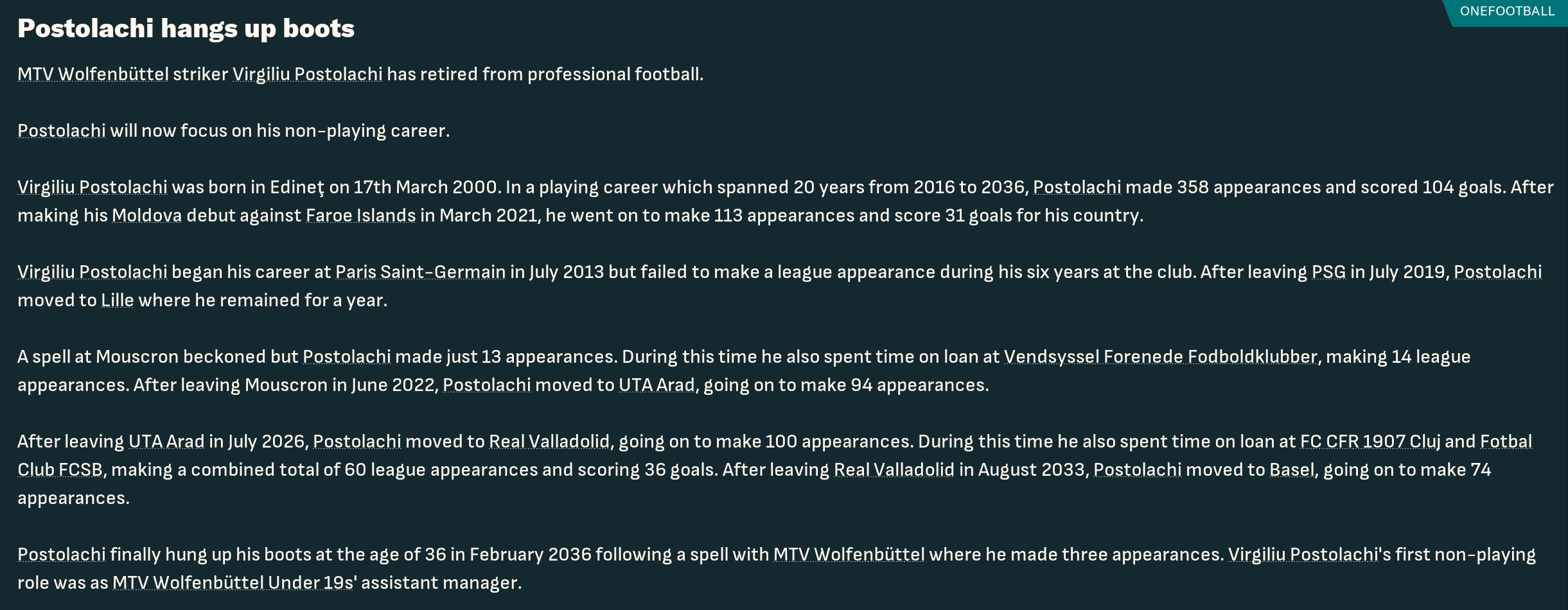This screenshot has width=1568, height=610.
Task: Open Real Valladolid link after 'moved to'
Action: [x=549, y=441]
